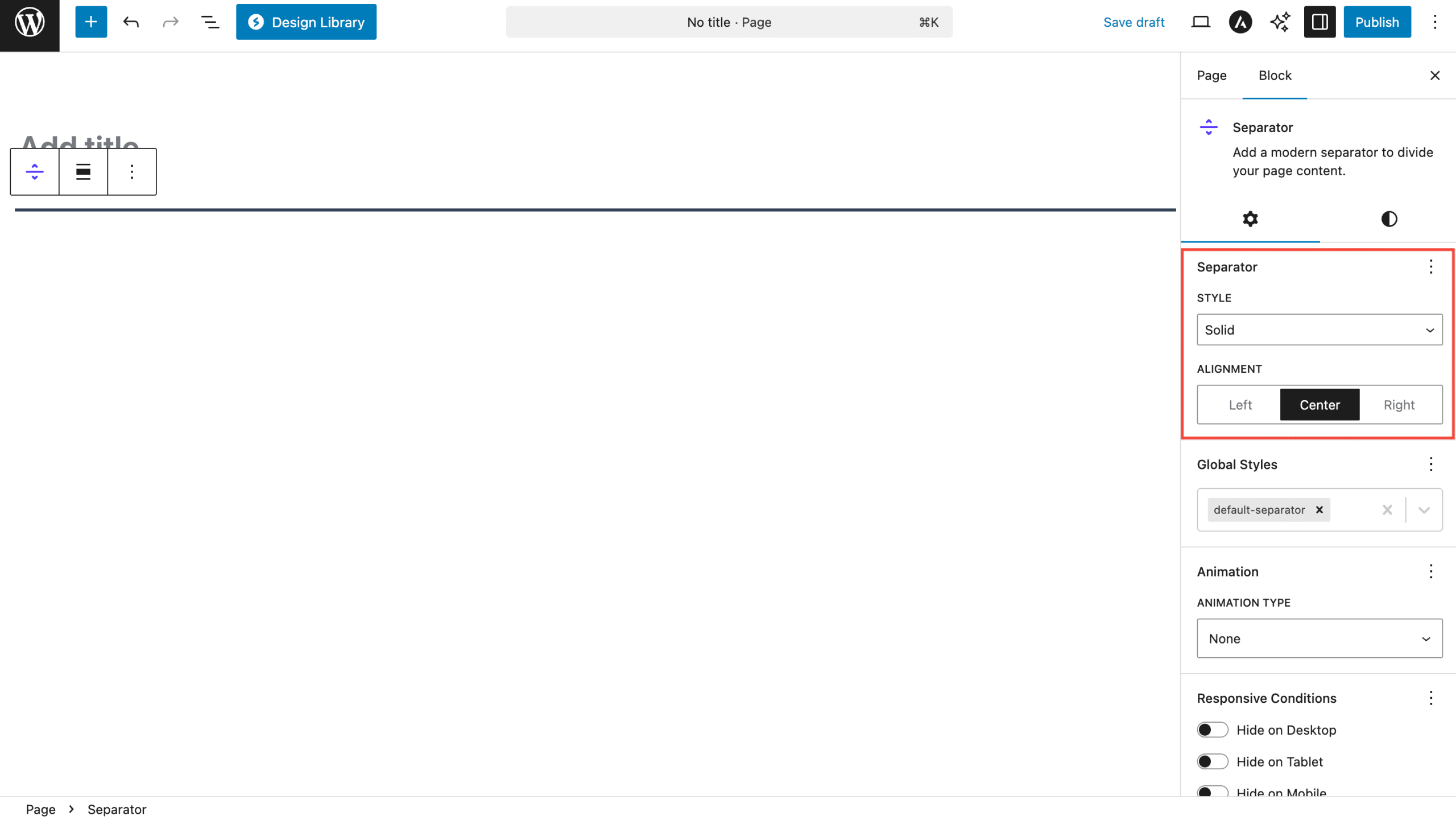Open the separator Style dropdown

(x=1319, y=330)
